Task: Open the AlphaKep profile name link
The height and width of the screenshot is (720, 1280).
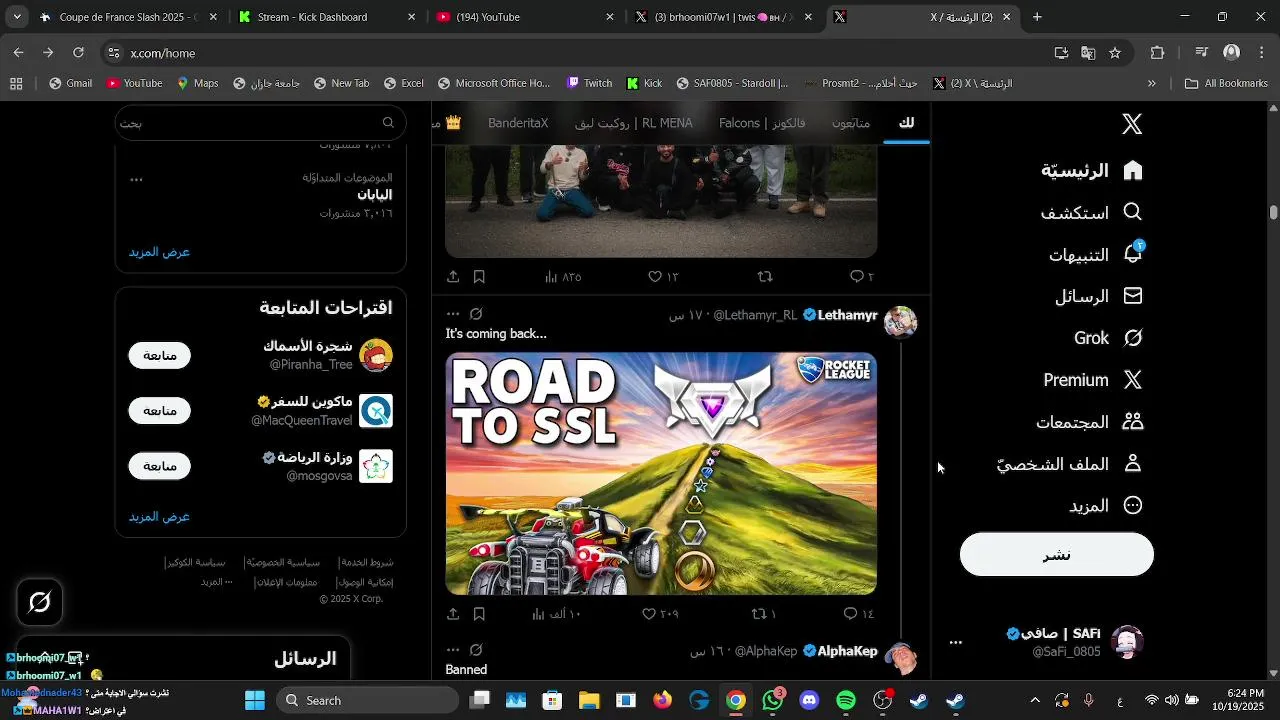Action: (847, 651)
